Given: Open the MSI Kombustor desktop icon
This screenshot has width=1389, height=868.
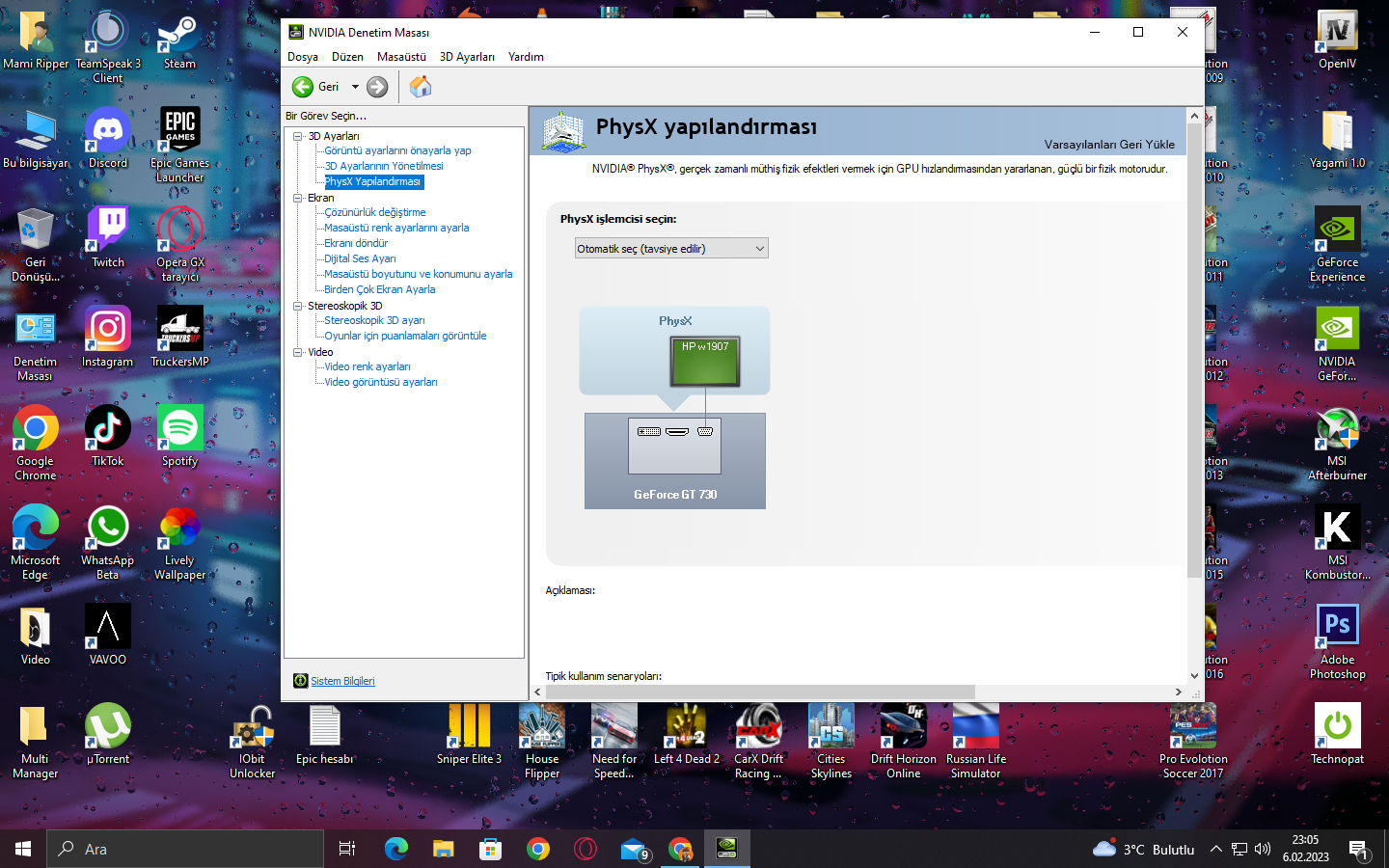Looking at the screenshot, I should 1337,543.
